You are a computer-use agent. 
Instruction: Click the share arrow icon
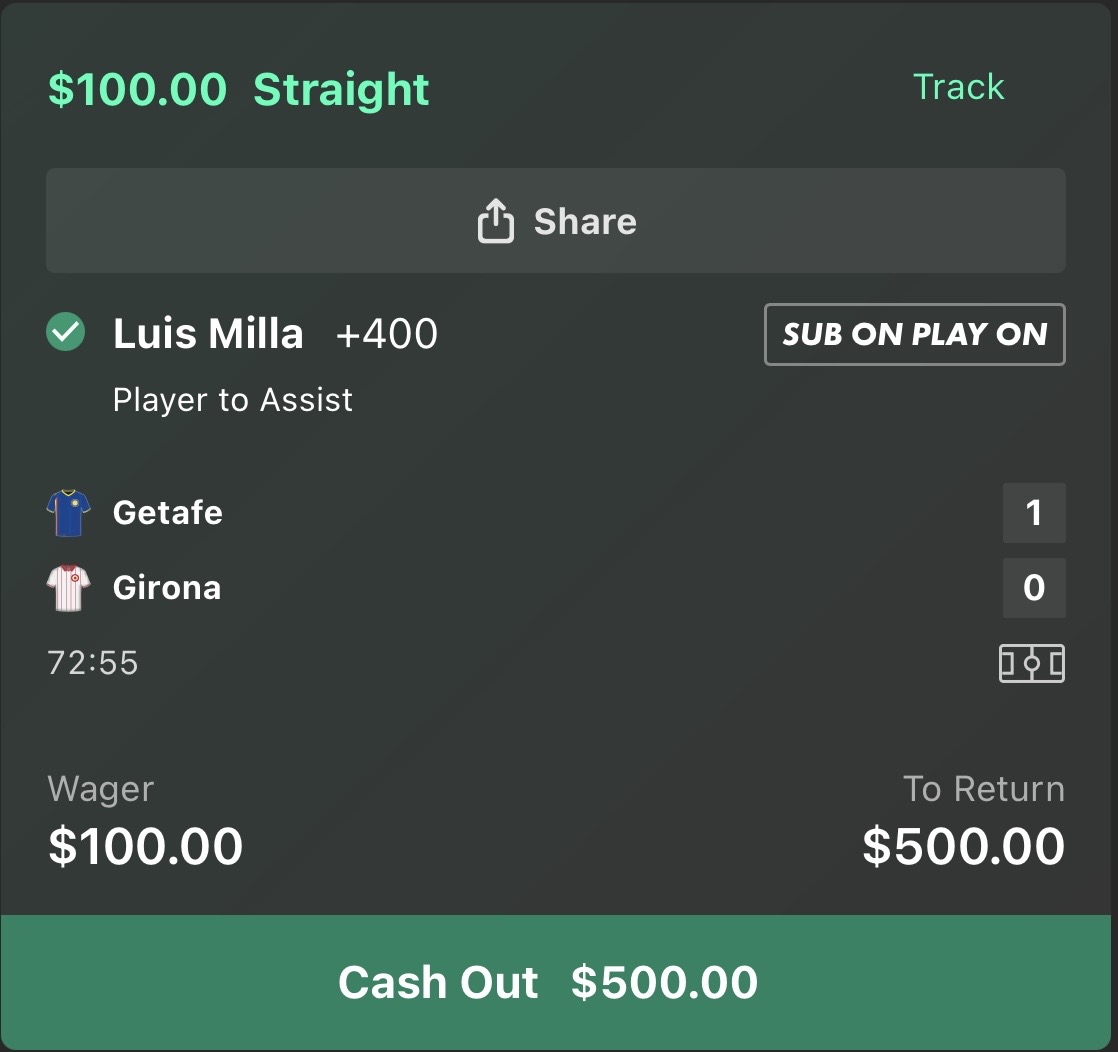(495, 221)
